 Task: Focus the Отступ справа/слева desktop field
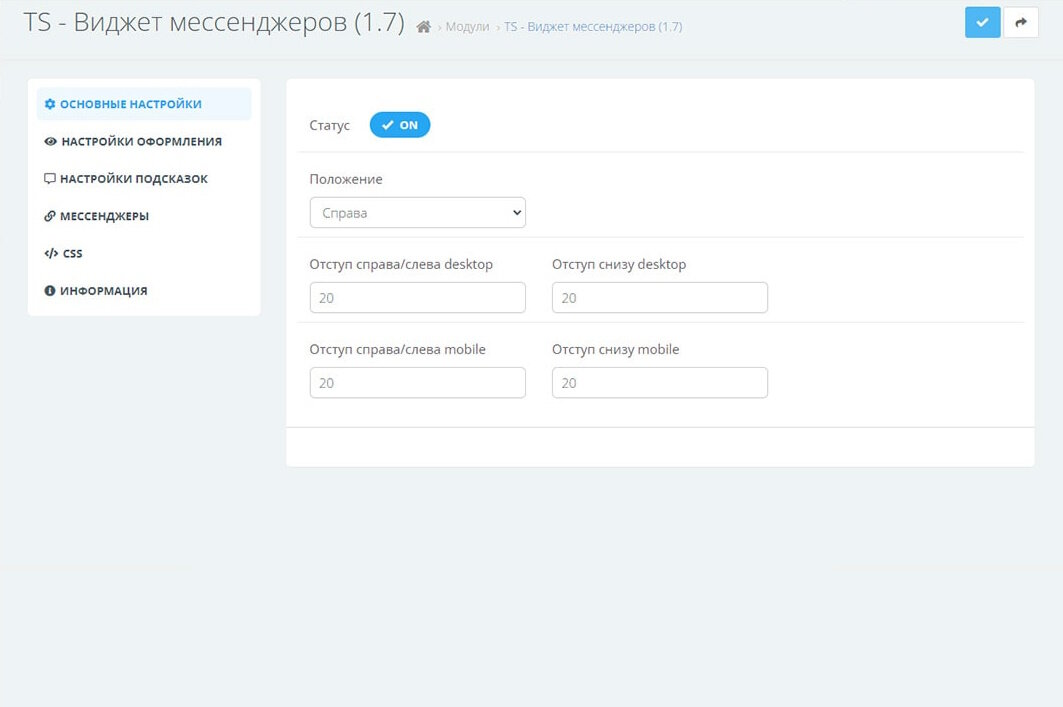[417, 298]
